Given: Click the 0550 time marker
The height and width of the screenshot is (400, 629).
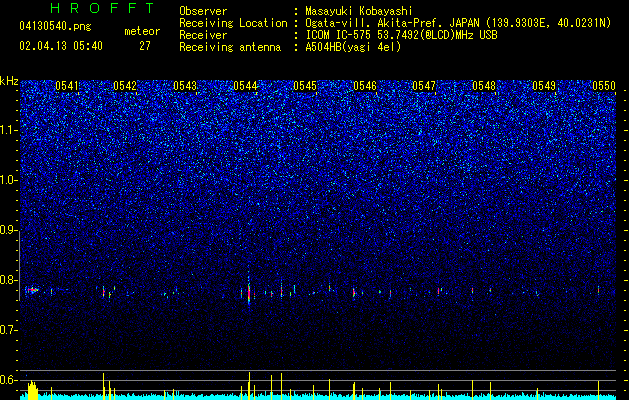Looking at the screenshot, I should (604, 86).
